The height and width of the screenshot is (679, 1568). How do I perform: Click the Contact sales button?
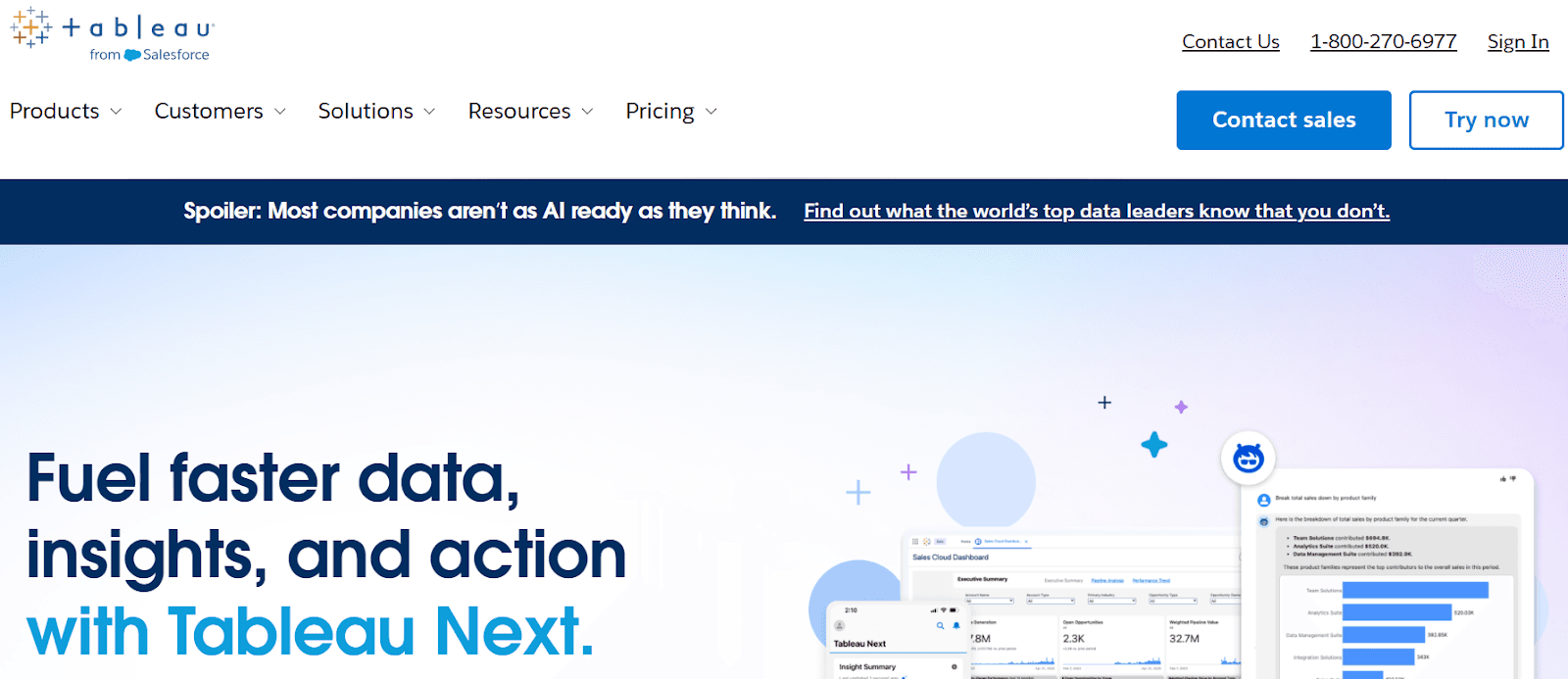click(1284, 120)
